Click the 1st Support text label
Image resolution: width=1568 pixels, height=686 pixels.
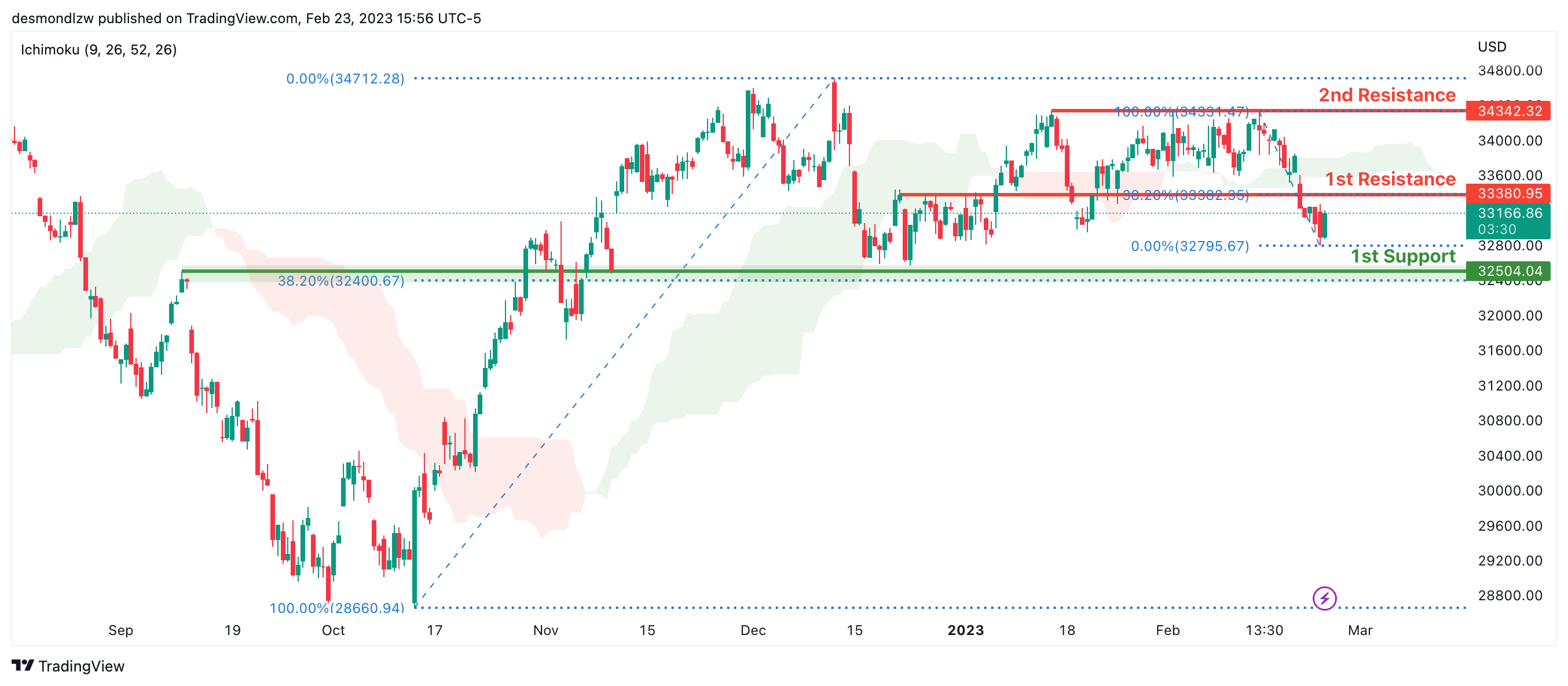(1402, 256)
